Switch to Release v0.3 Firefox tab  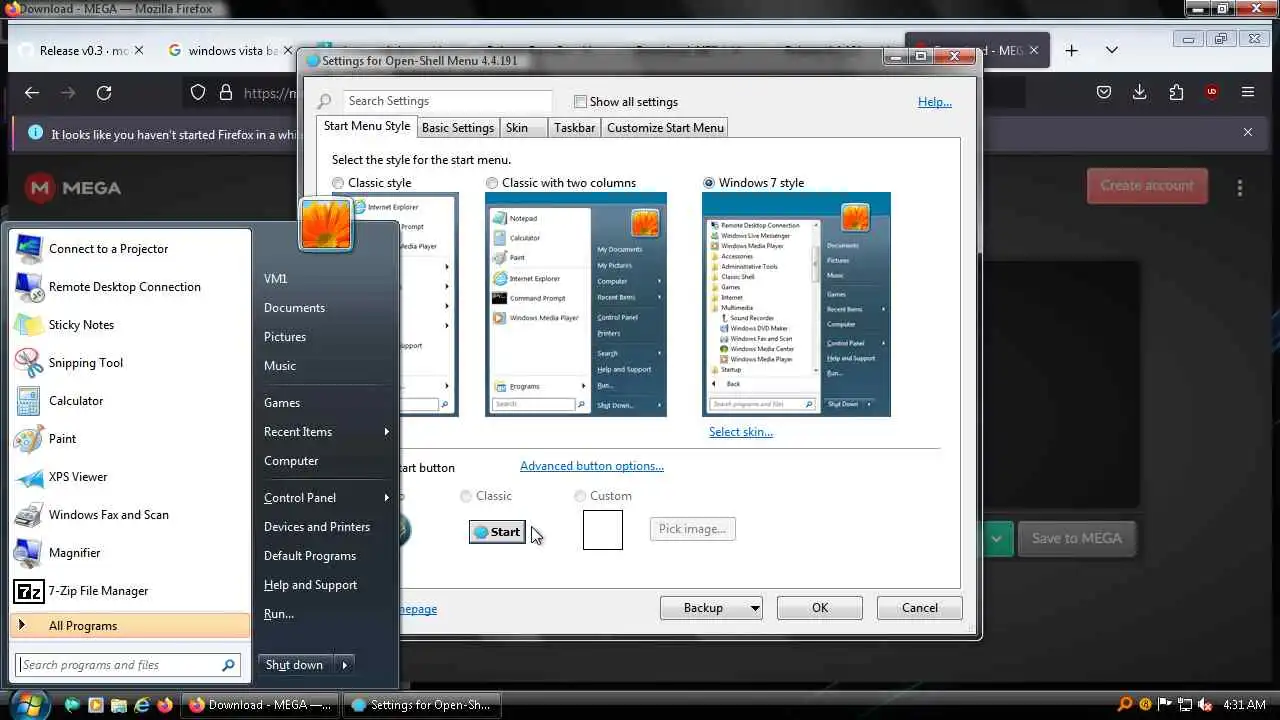pyautogui.click(x=81, y=50)
